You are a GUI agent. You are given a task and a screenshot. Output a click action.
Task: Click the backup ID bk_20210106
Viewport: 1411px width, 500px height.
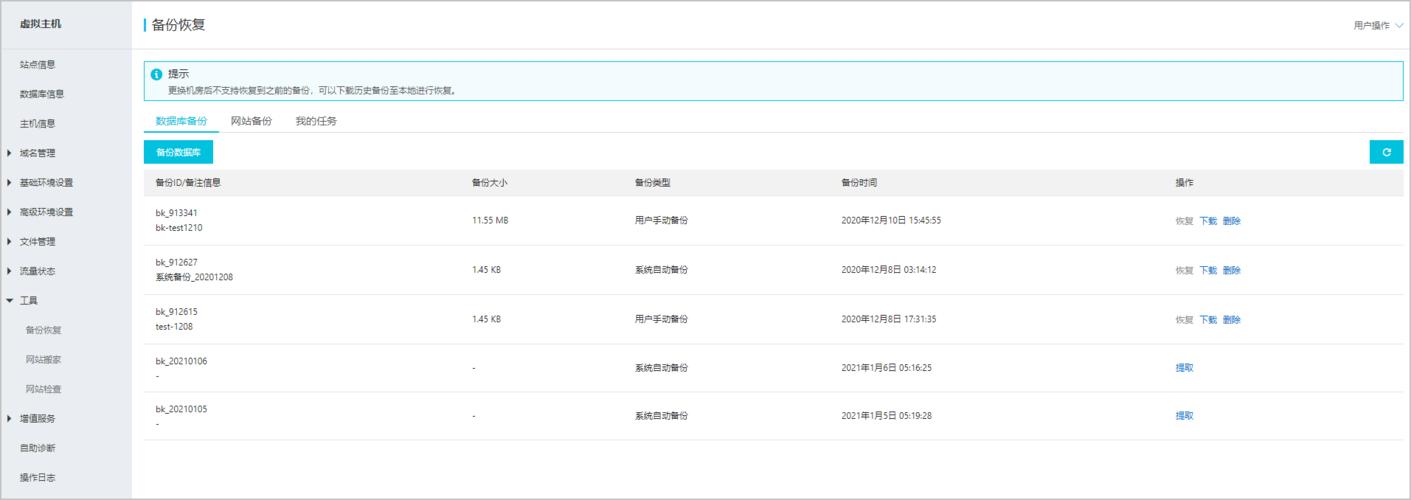(181, 360)
